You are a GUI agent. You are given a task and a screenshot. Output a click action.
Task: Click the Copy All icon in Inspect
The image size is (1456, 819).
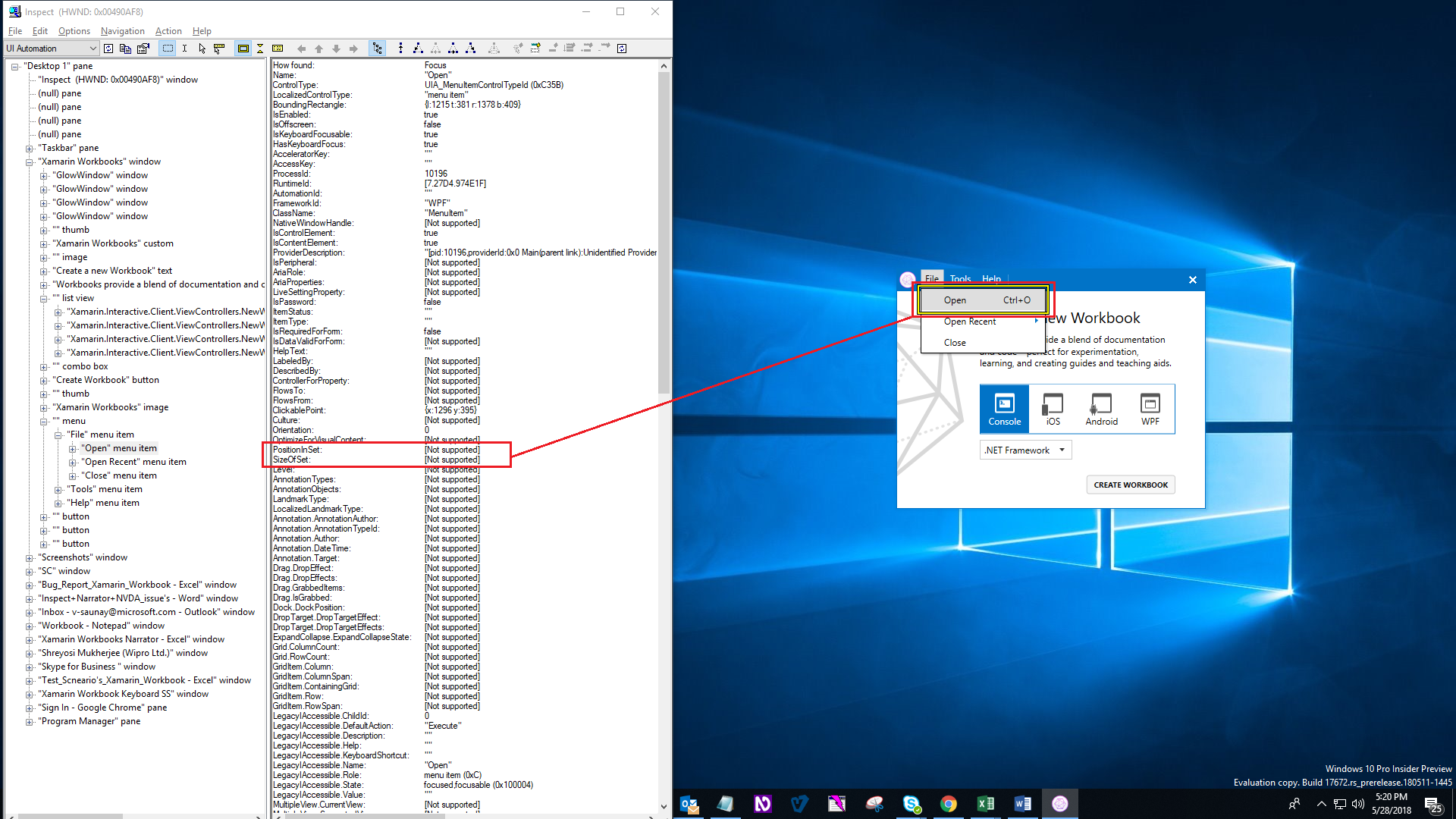[124, 48]
